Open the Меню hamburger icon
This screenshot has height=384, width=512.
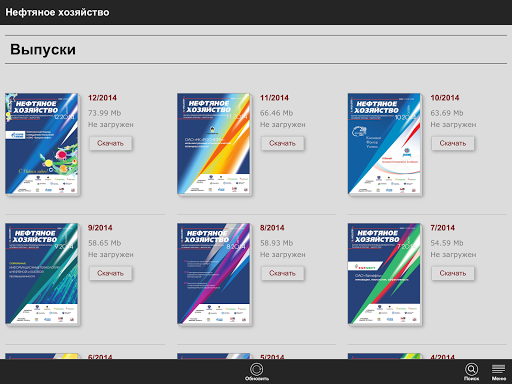[499, 372]
